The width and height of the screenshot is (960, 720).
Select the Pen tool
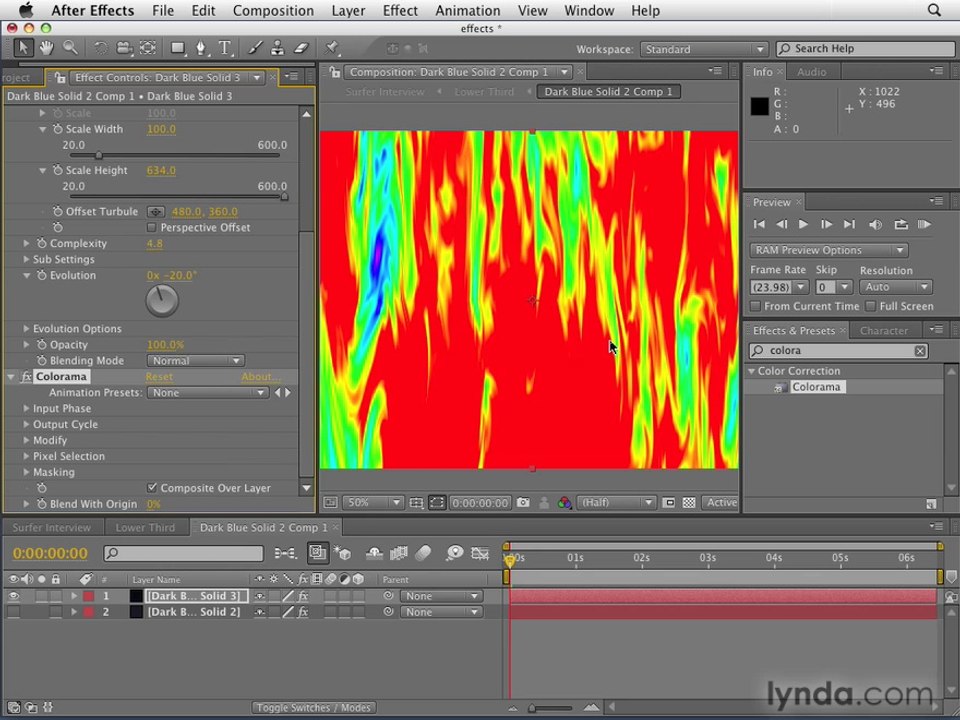click(x=201, y=48)
